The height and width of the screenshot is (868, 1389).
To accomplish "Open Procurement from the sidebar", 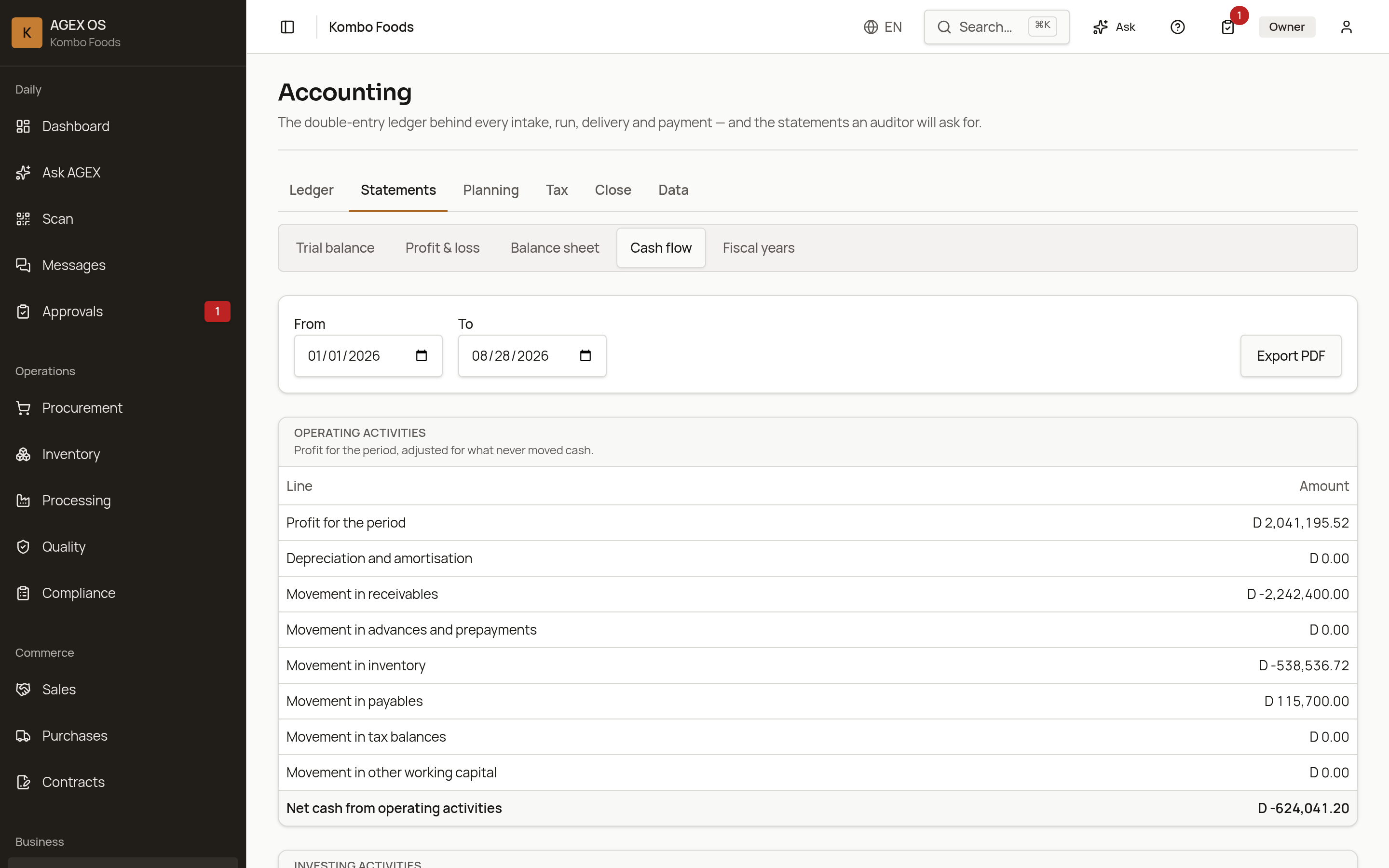I will [123, 408].
